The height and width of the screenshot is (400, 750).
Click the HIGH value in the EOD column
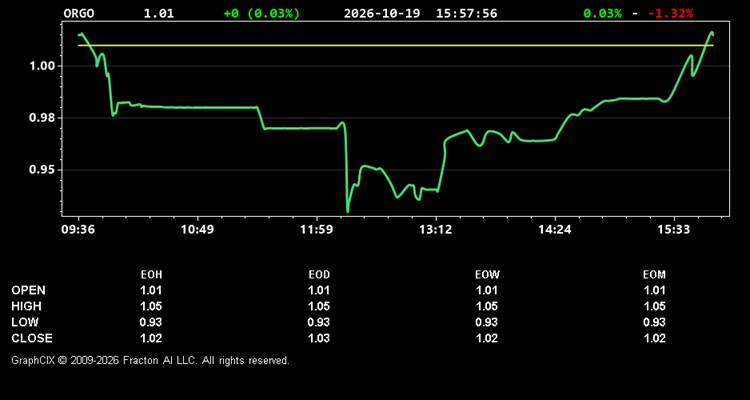tap(319, 306)
